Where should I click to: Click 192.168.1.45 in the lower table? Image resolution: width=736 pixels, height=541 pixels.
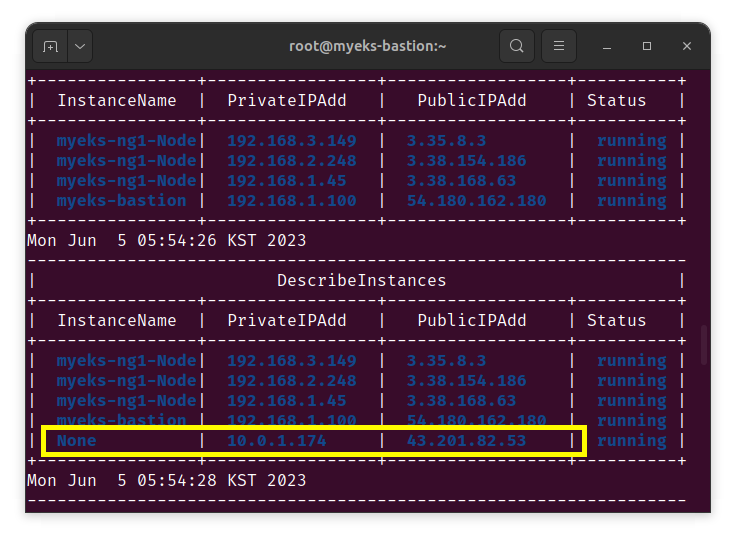287,401
